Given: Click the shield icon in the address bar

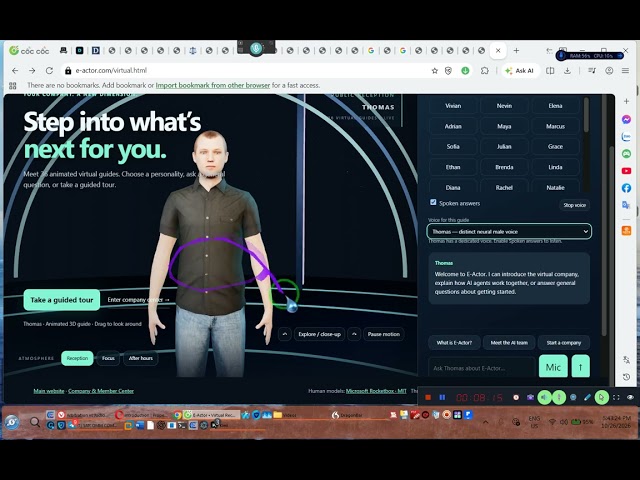Looking at the screenshot, I should [448, 71].
